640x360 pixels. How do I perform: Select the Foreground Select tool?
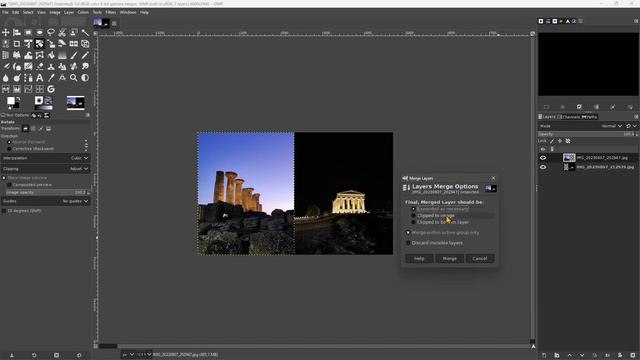(x=73, y=32)
